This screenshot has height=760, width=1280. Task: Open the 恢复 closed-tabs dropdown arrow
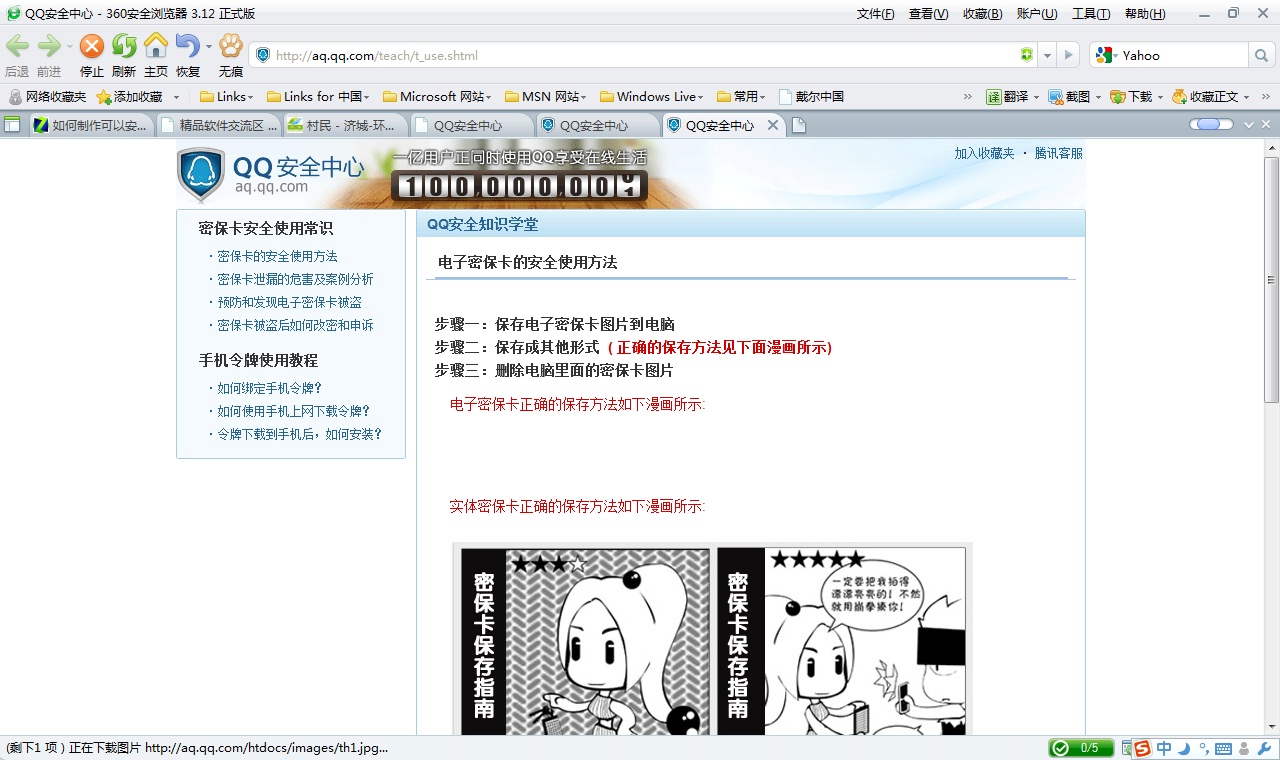209,46
